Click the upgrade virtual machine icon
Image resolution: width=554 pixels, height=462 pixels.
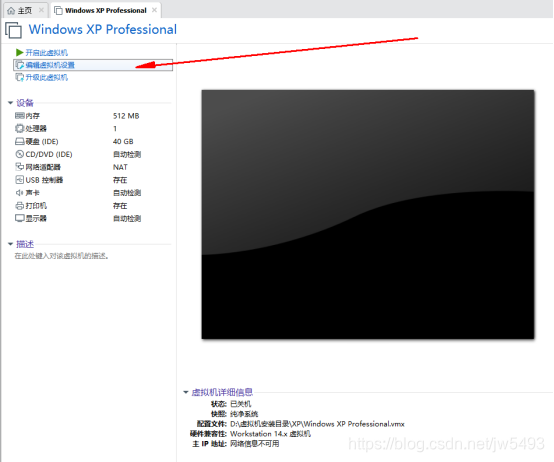pyautogui.click(x=20, y=77)
